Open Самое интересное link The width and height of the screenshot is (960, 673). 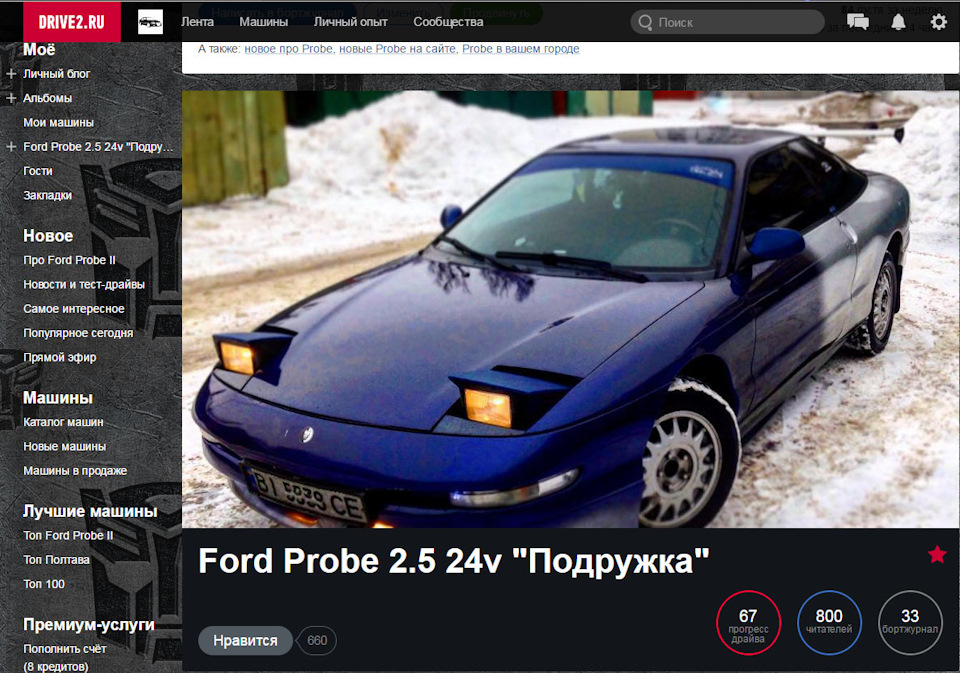point(73,309)
